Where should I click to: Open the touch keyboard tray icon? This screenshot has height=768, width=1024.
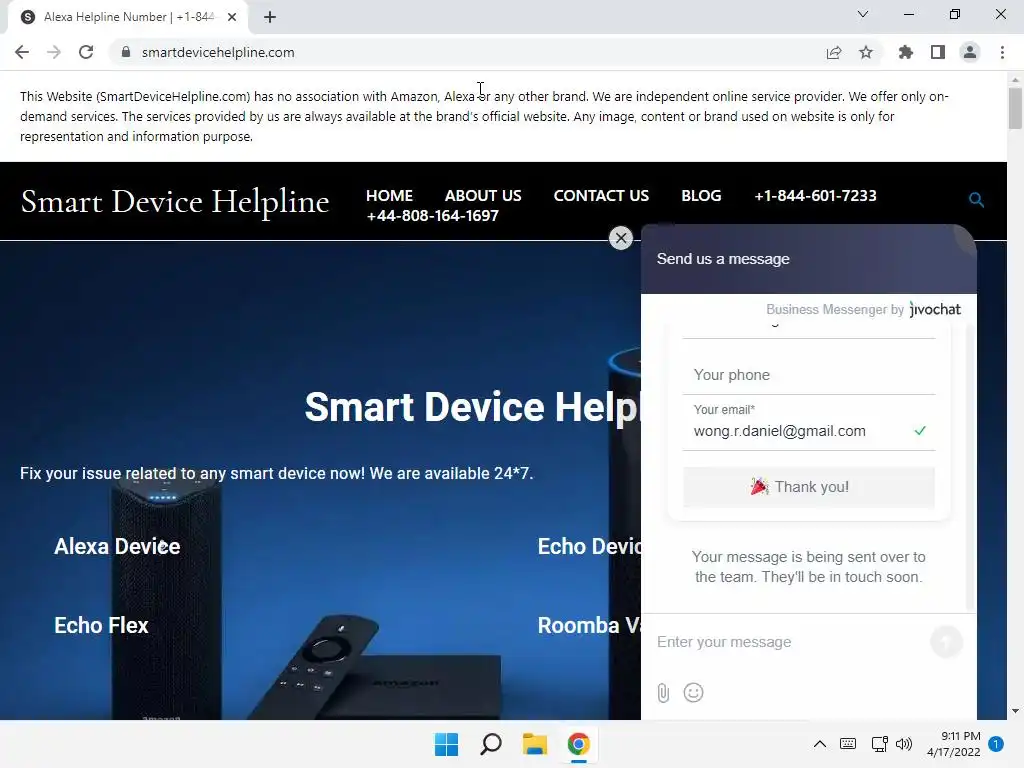click(848, 744)
